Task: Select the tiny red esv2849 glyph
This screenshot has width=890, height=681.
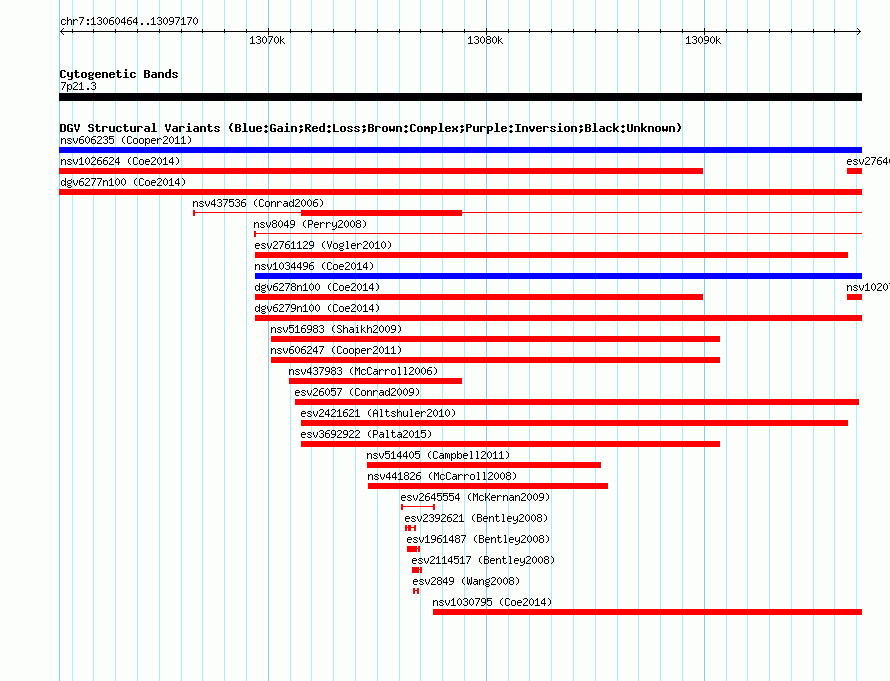Action: point(416,591)
